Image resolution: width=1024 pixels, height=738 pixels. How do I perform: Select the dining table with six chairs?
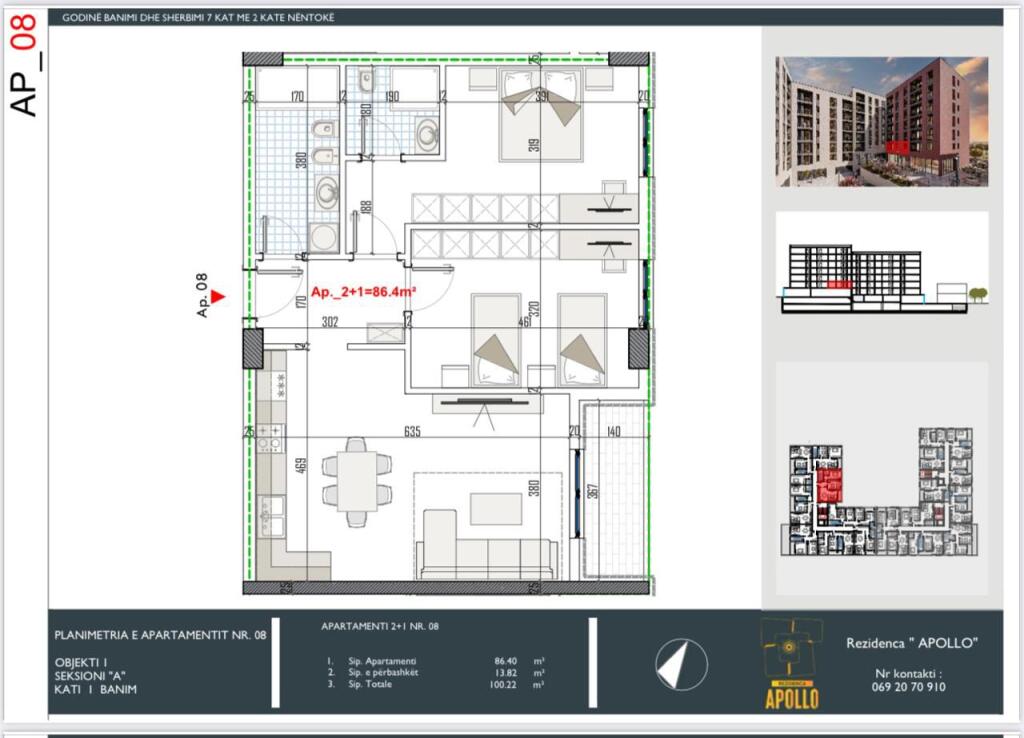click(x=356, y=481)
